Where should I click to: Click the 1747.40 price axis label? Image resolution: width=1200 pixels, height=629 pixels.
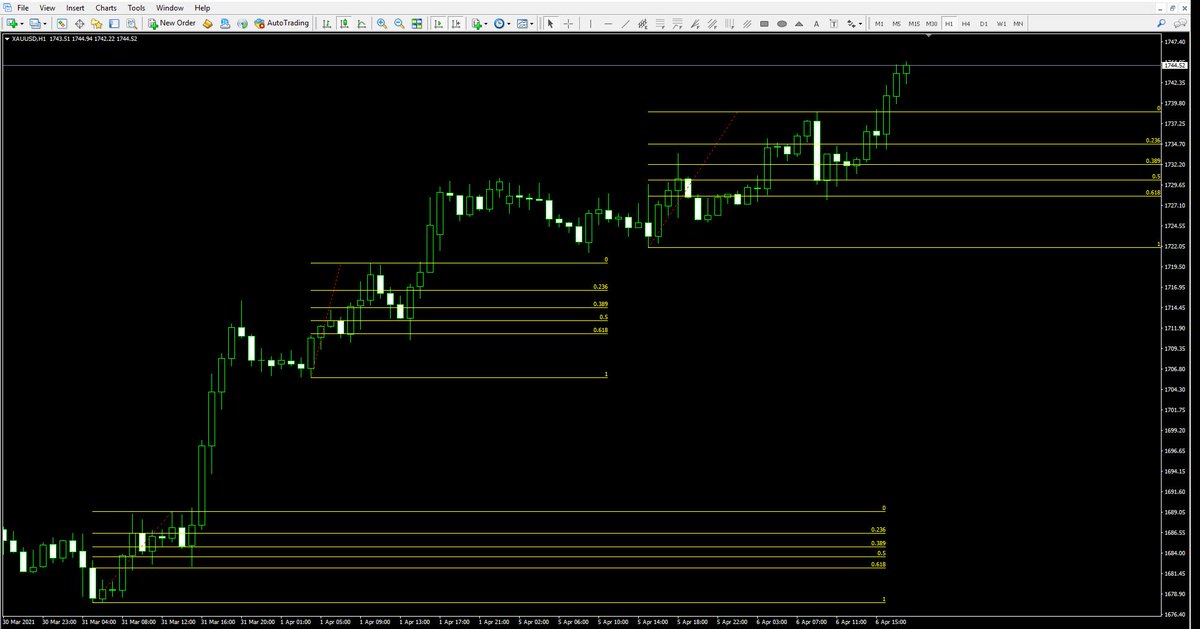(x=1175, y=42)
